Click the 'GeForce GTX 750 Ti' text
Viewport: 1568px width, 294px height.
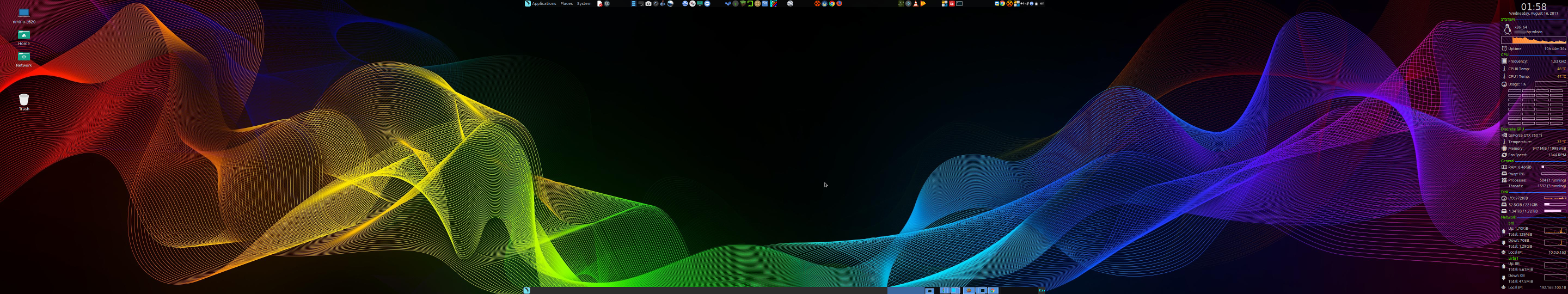1525,135
